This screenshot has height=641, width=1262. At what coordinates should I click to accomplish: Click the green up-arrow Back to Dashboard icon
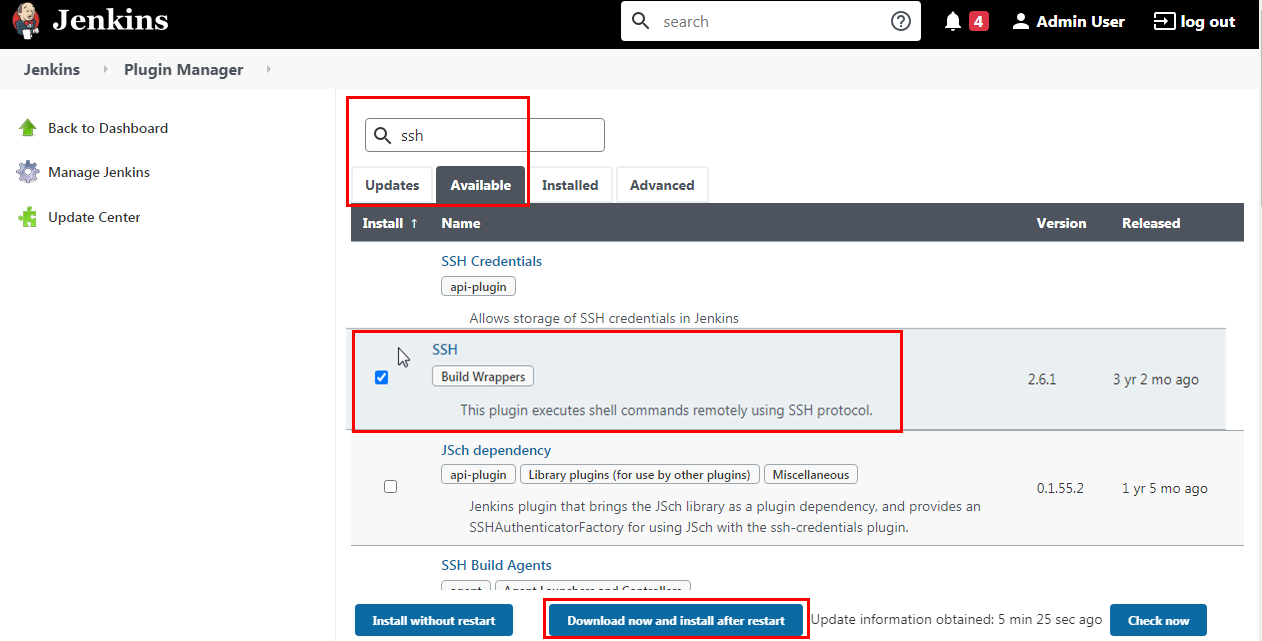tap(28, 128)
